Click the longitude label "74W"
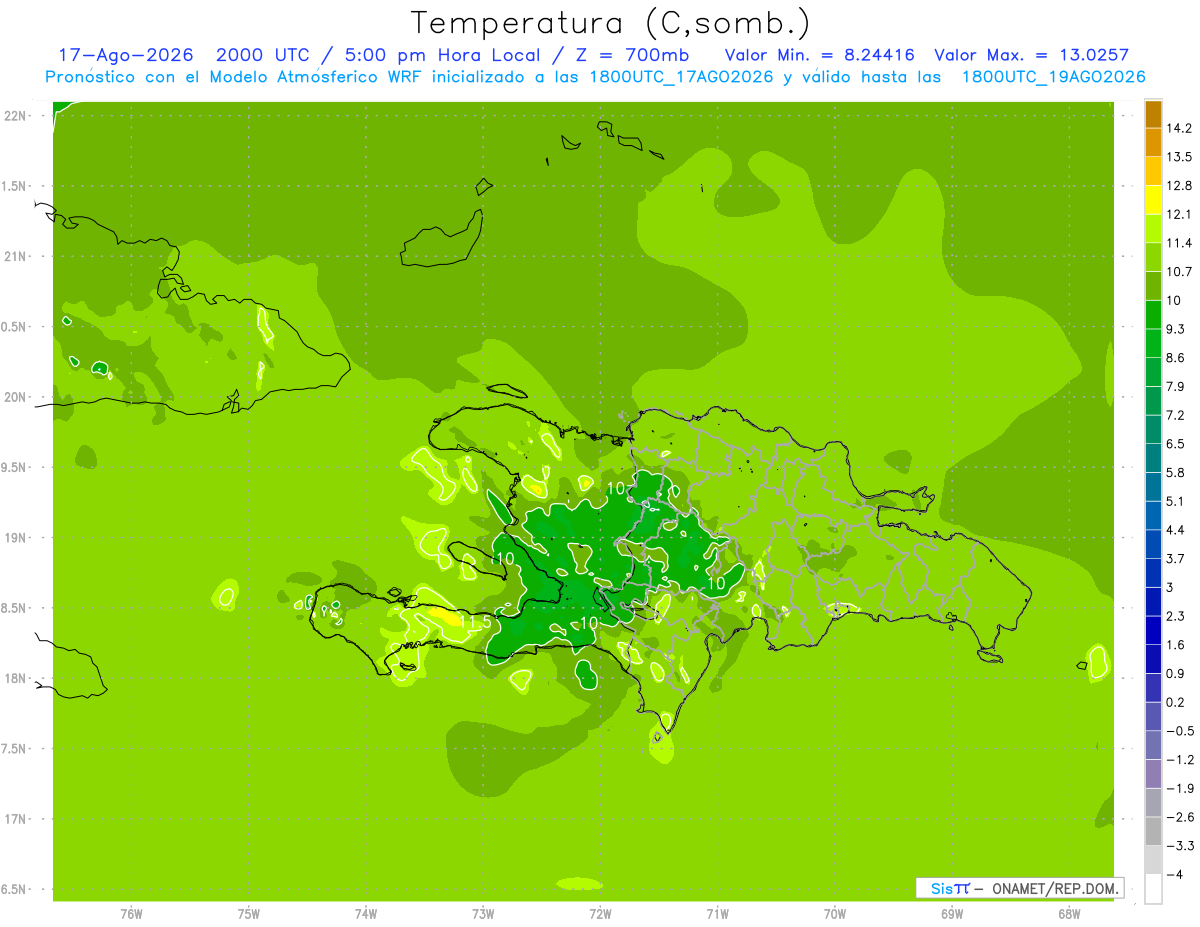 (x=366, y=914)
